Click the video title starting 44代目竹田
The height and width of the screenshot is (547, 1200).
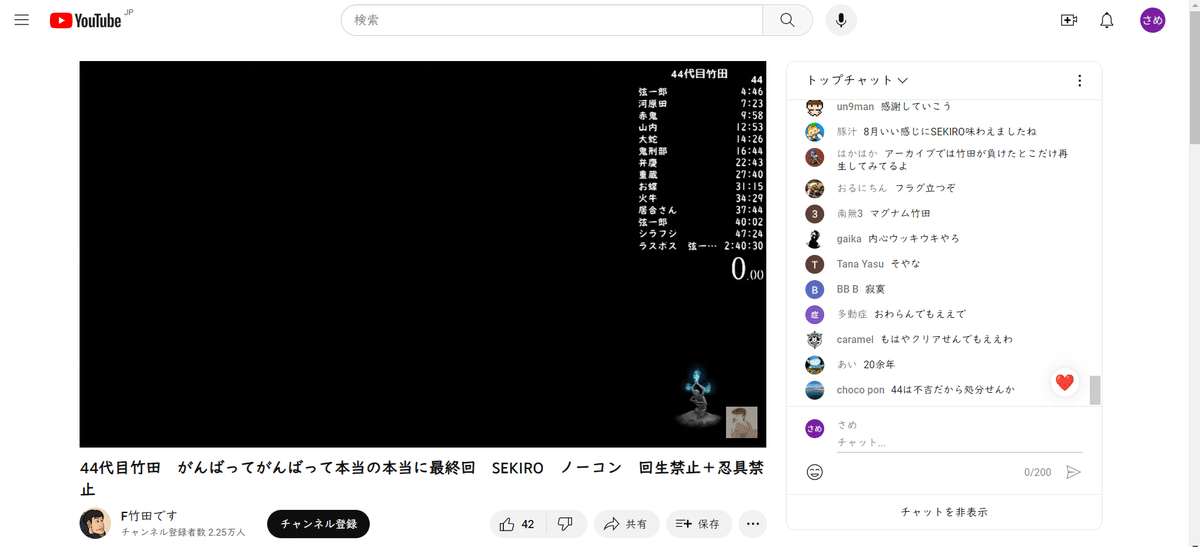[x=422, y=479]
